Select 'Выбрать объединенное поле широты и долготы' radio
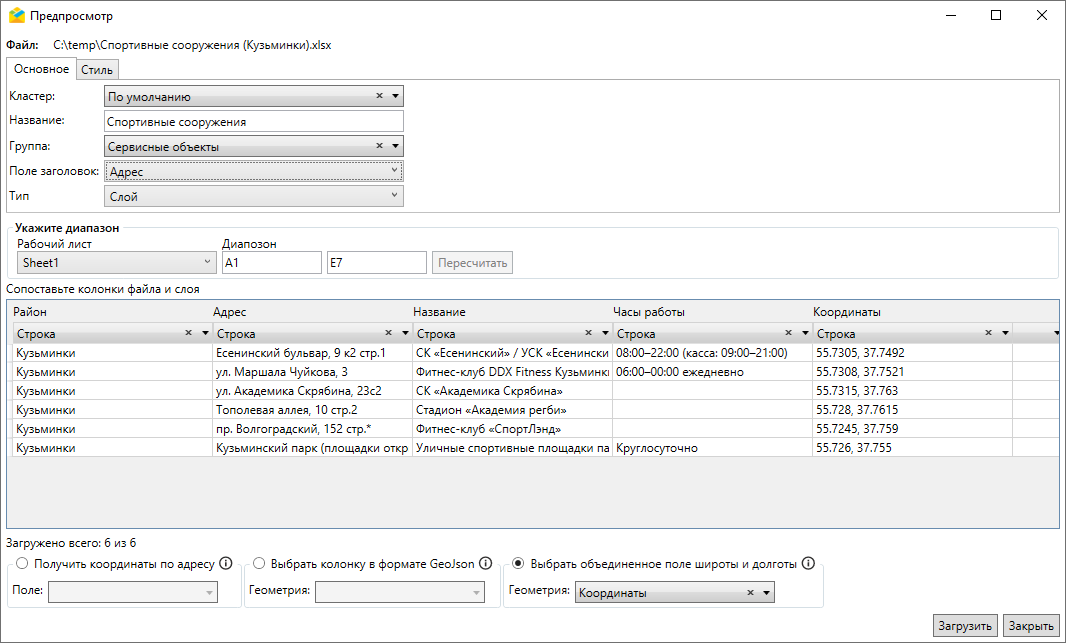Viewport: 1066px width, 643px height. tap(517, 563)
